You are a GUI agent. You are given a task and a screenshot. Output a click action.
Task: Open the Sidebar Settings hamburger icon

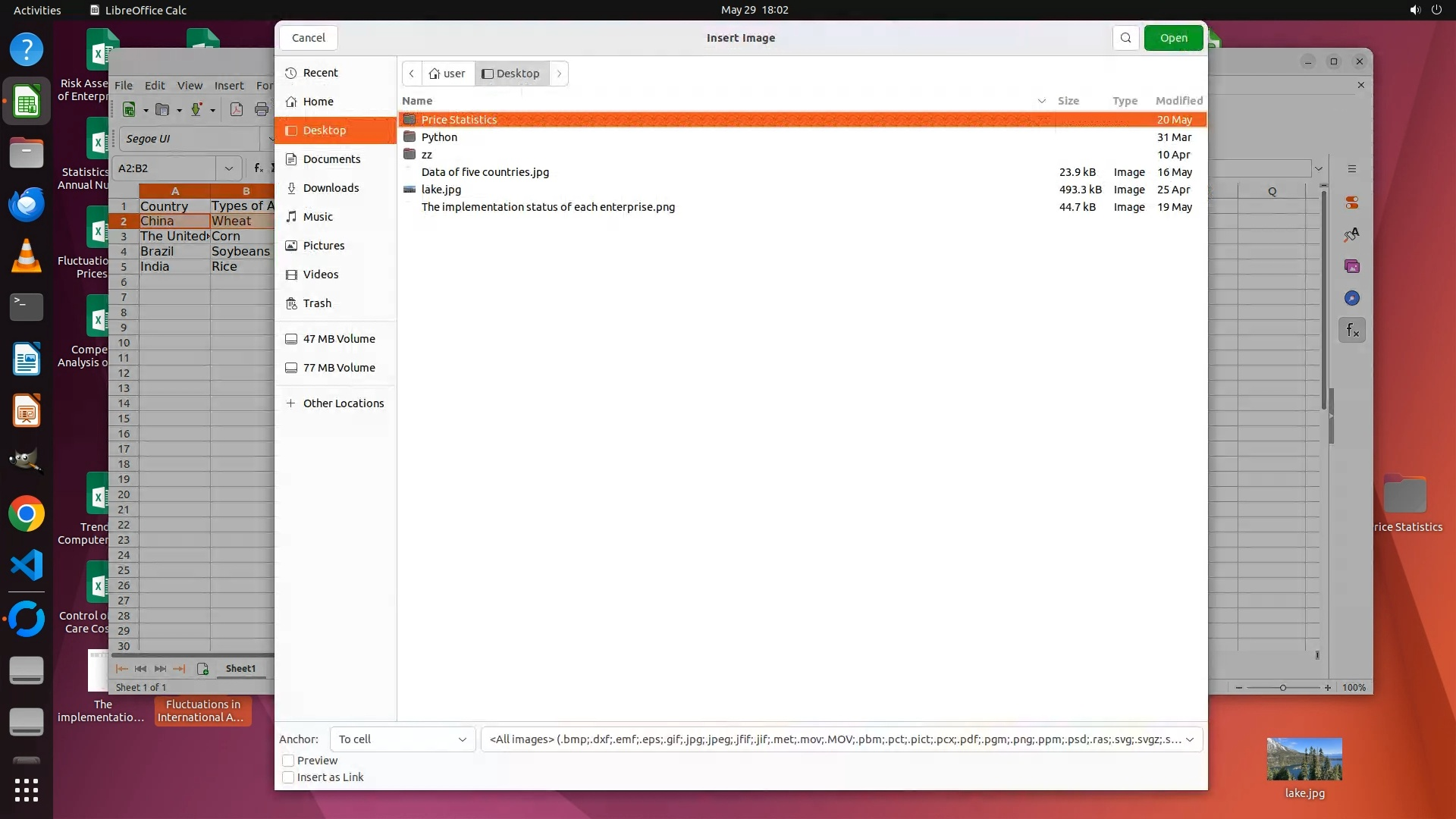[x=1351, y=169]
